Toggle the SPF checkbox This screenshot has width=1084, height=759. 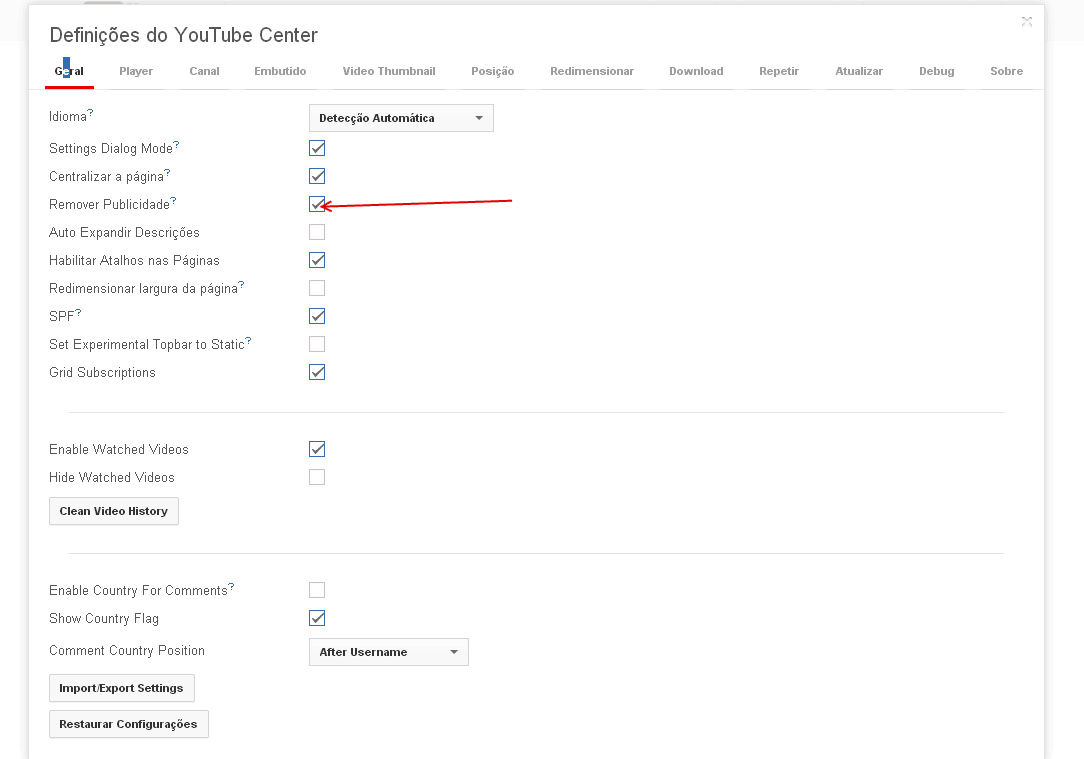click(317, 316)
